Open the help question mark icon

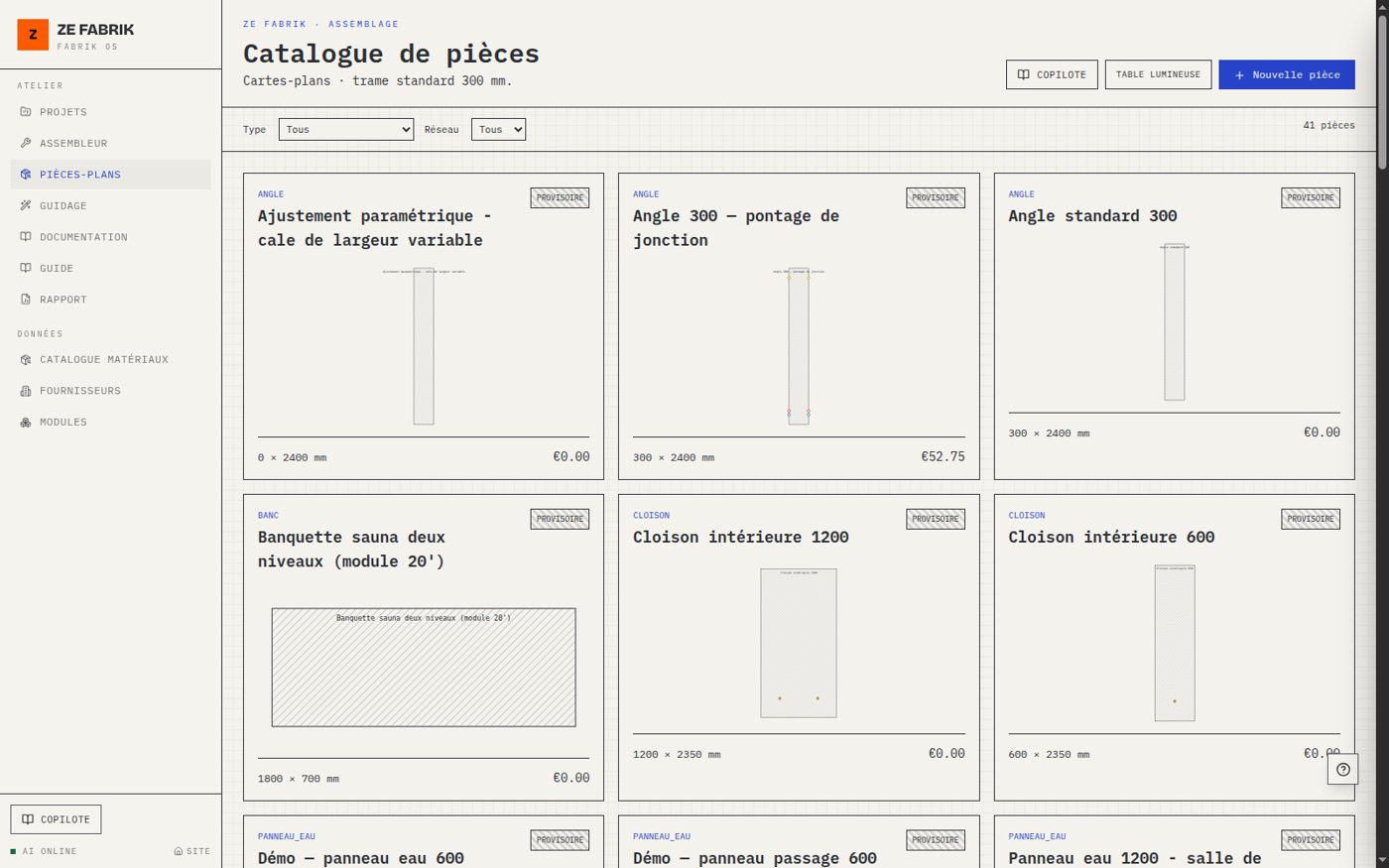[x=1343, y=769]
